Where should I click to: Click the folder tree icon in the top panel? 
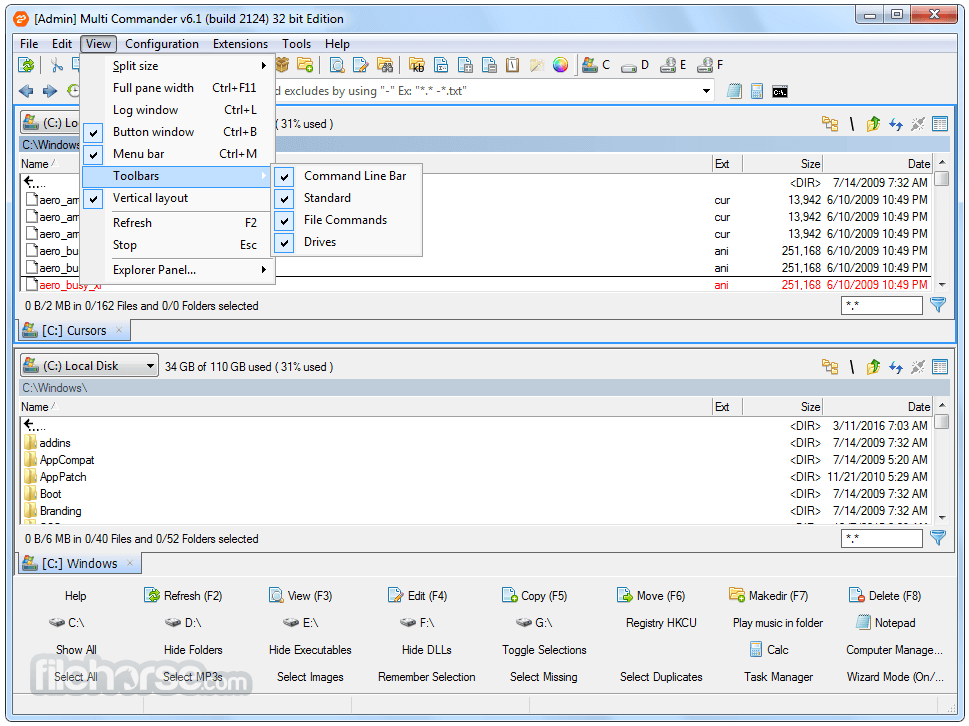point(830,124)
